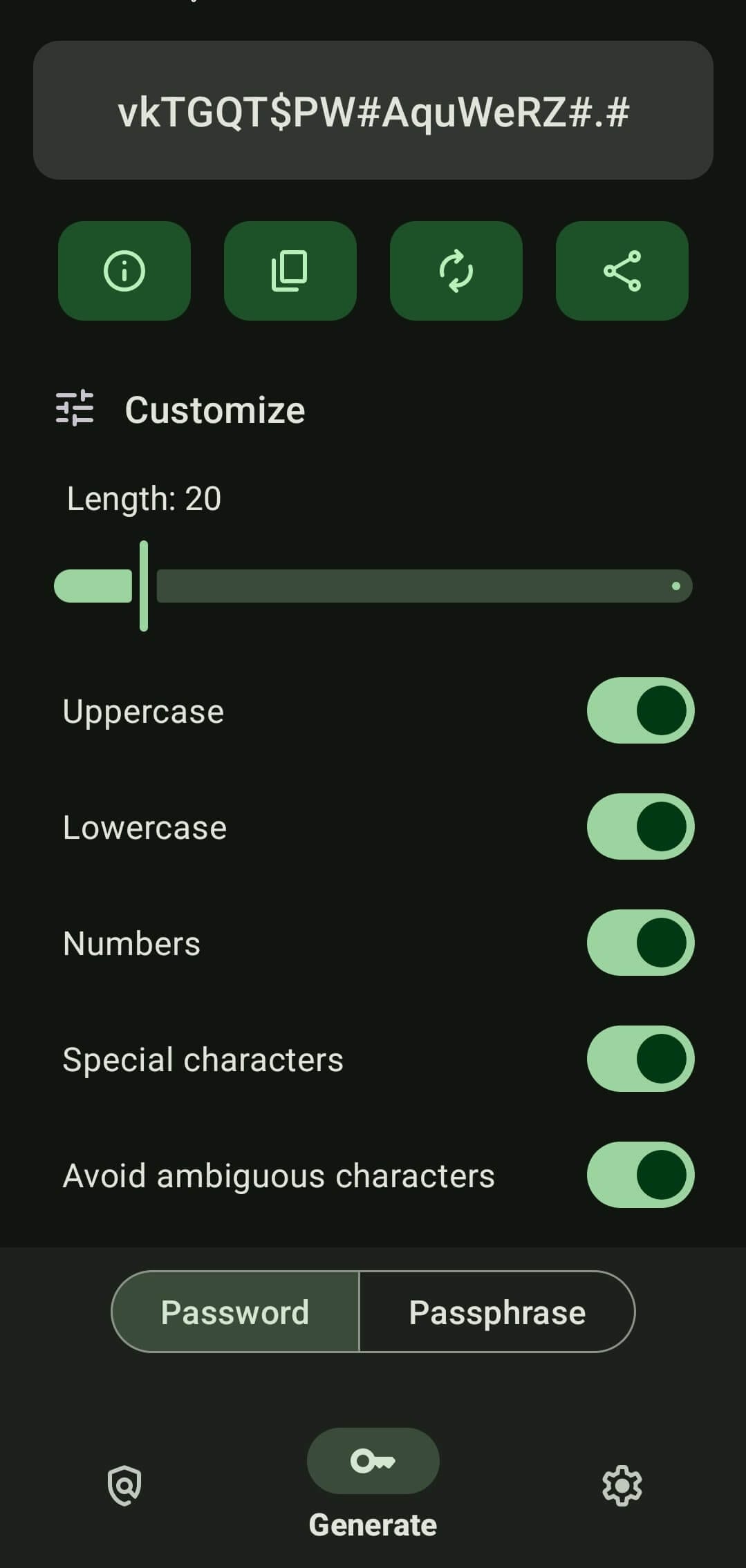Open the settings gear tab
The height and width of the screenshot is (1568, 746).
(622, 1485)
